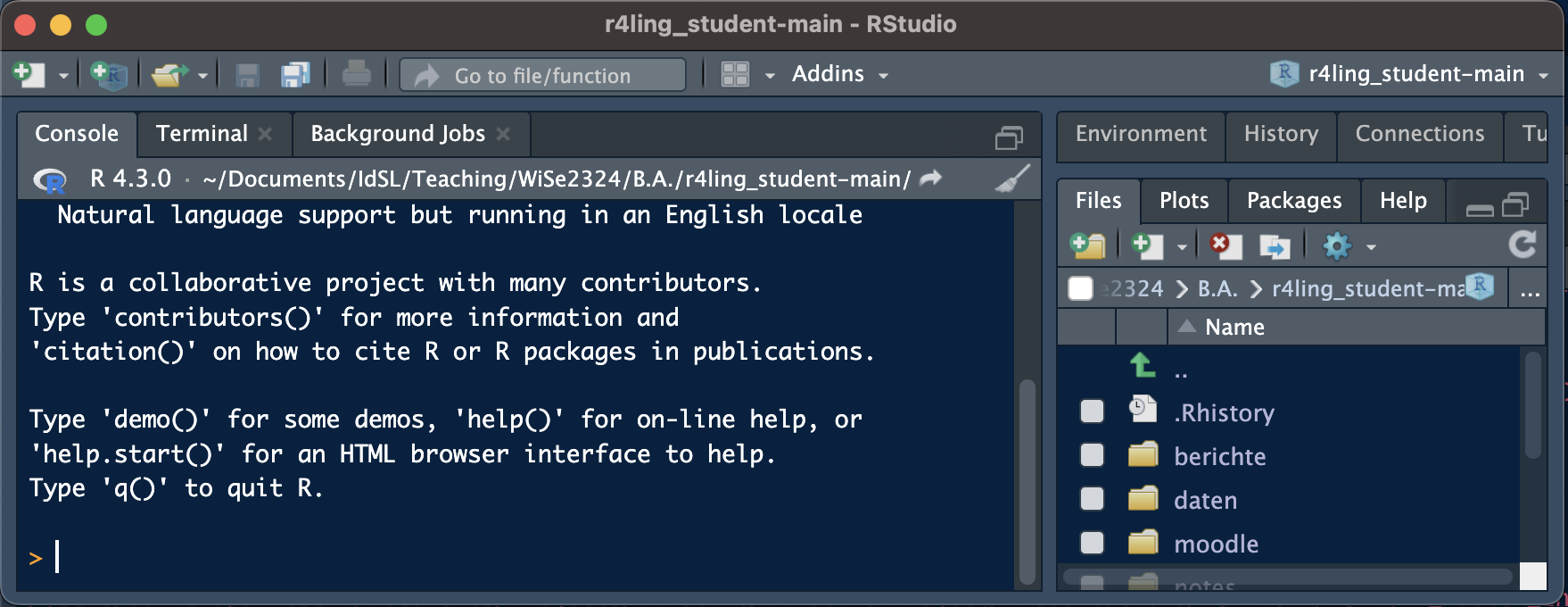Click the R project icon in the Files breadcrumb
This screenshot has height=607, width=1568.
pyautogui.click(x=1480, y=286)
